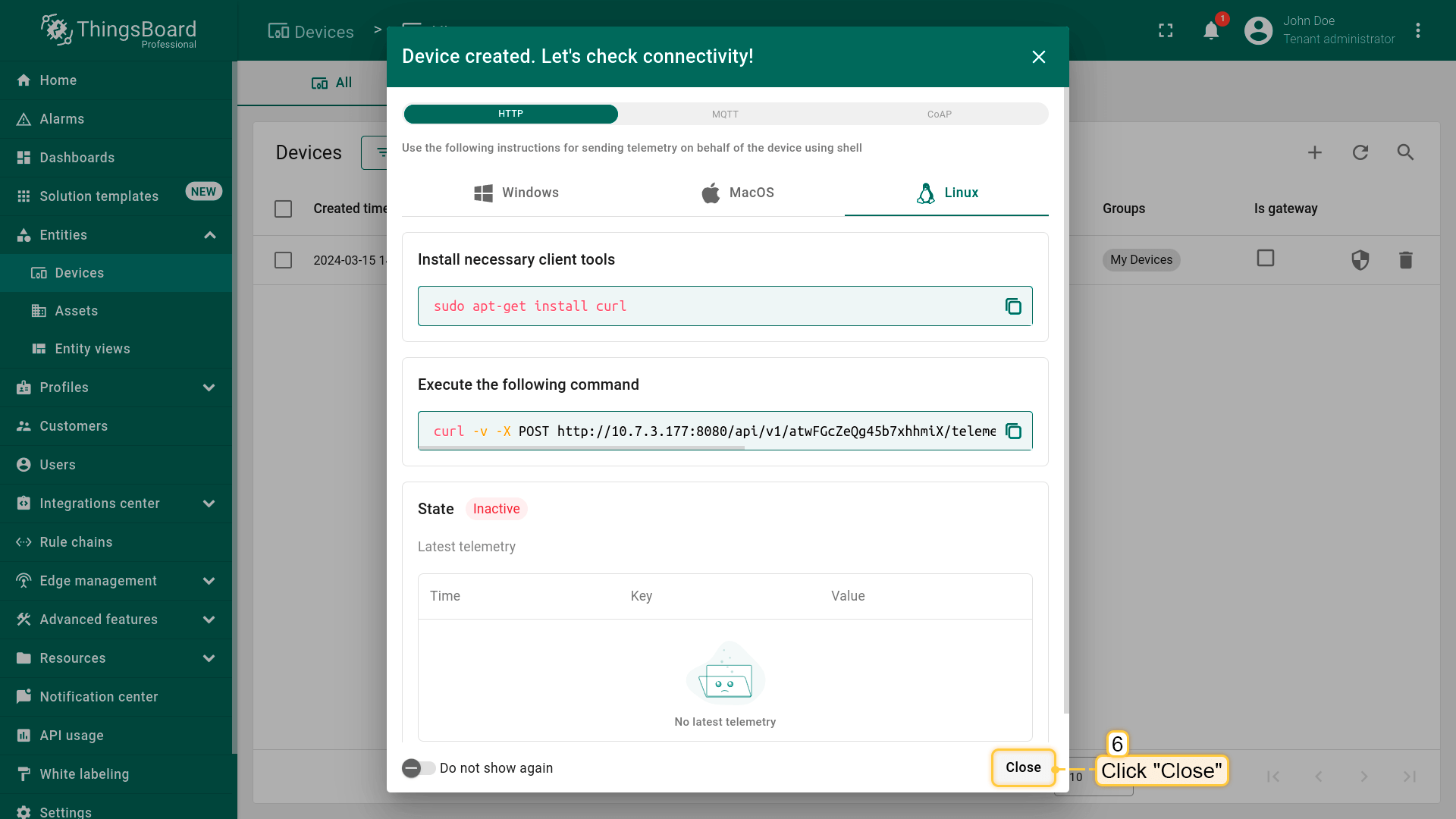This screenshot has height=819, width=1456.
Task: Expand Integrations center section
Action: click(209, 504)
